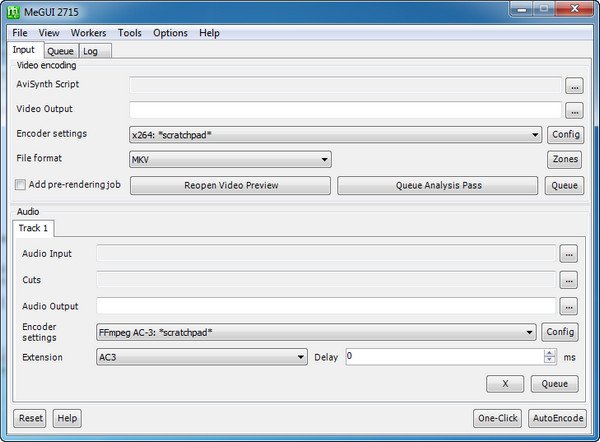600x442 pixels.
Task: Click the Audio Output text field
Action: [326, 307]
